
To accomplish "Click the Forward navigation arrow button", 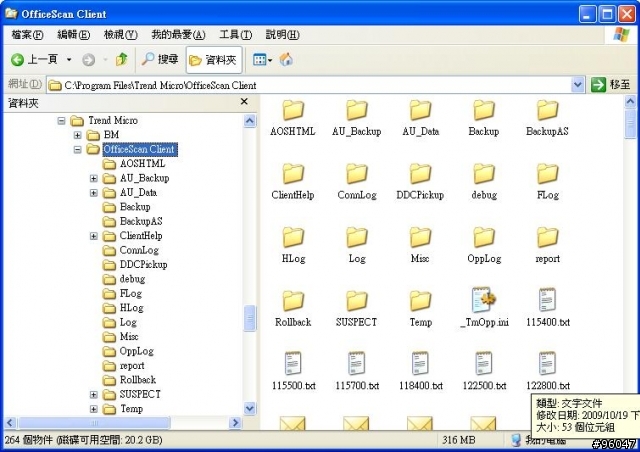I will click(88, 60).
